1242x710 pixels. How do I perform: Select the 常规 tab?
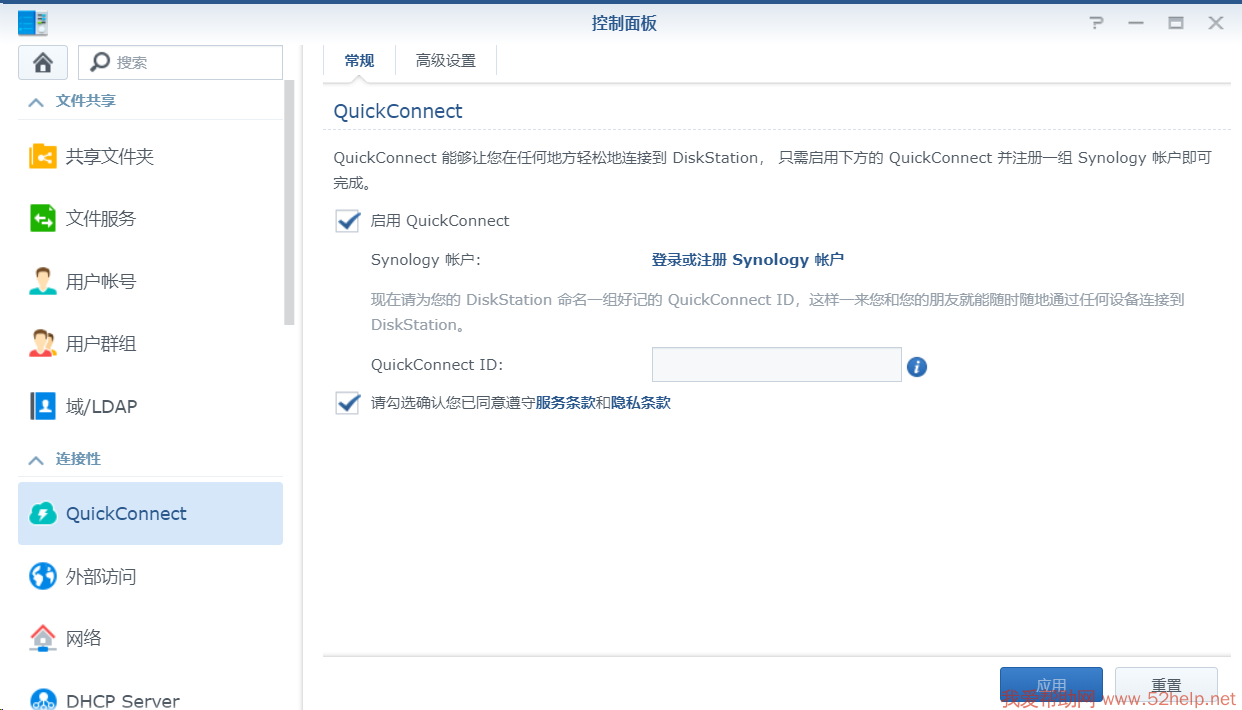(x=359, y=61)
